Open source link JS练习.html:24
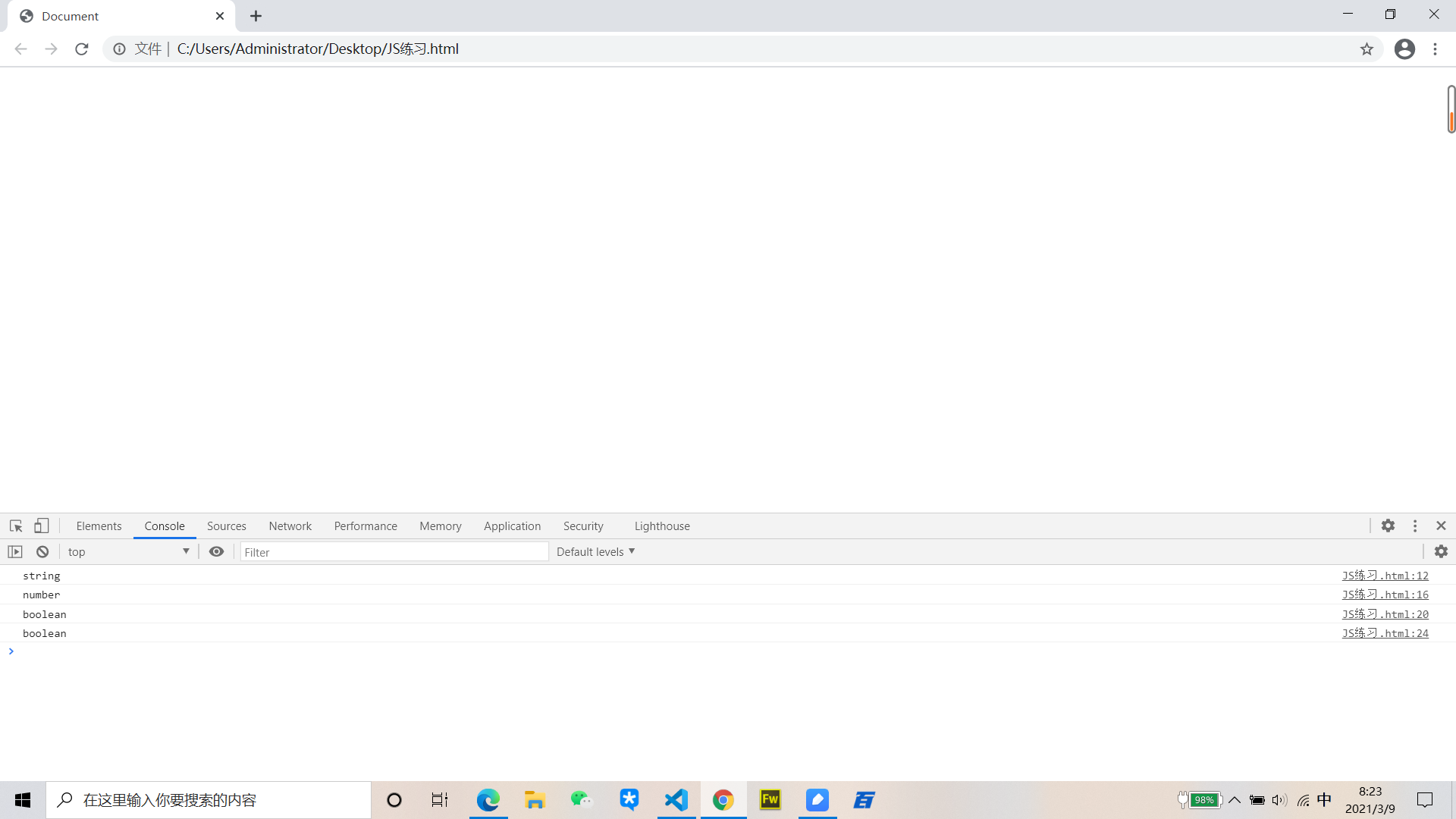The width and height of the screenshot is (1456, 819). [x=1385, y=633]
